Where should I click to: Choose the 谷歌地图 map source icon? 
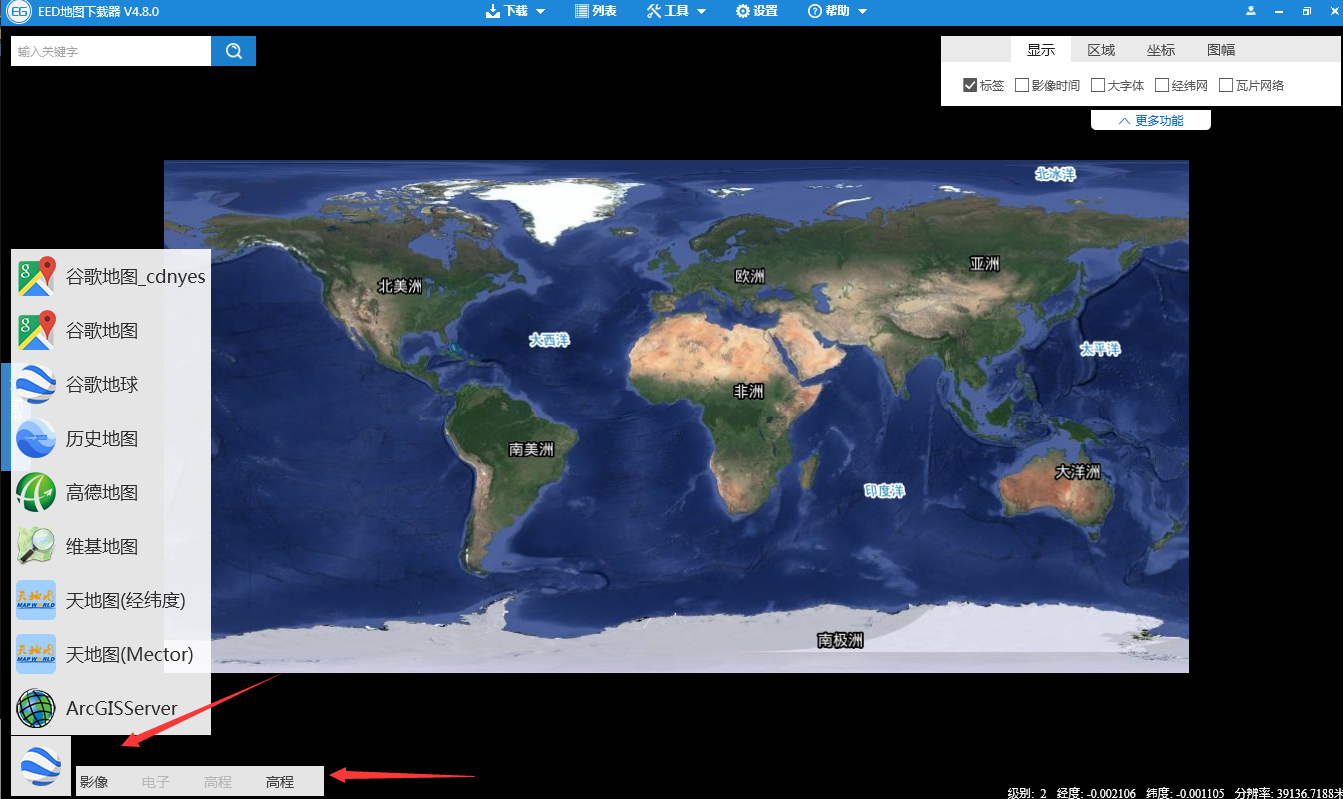(36, 331)
